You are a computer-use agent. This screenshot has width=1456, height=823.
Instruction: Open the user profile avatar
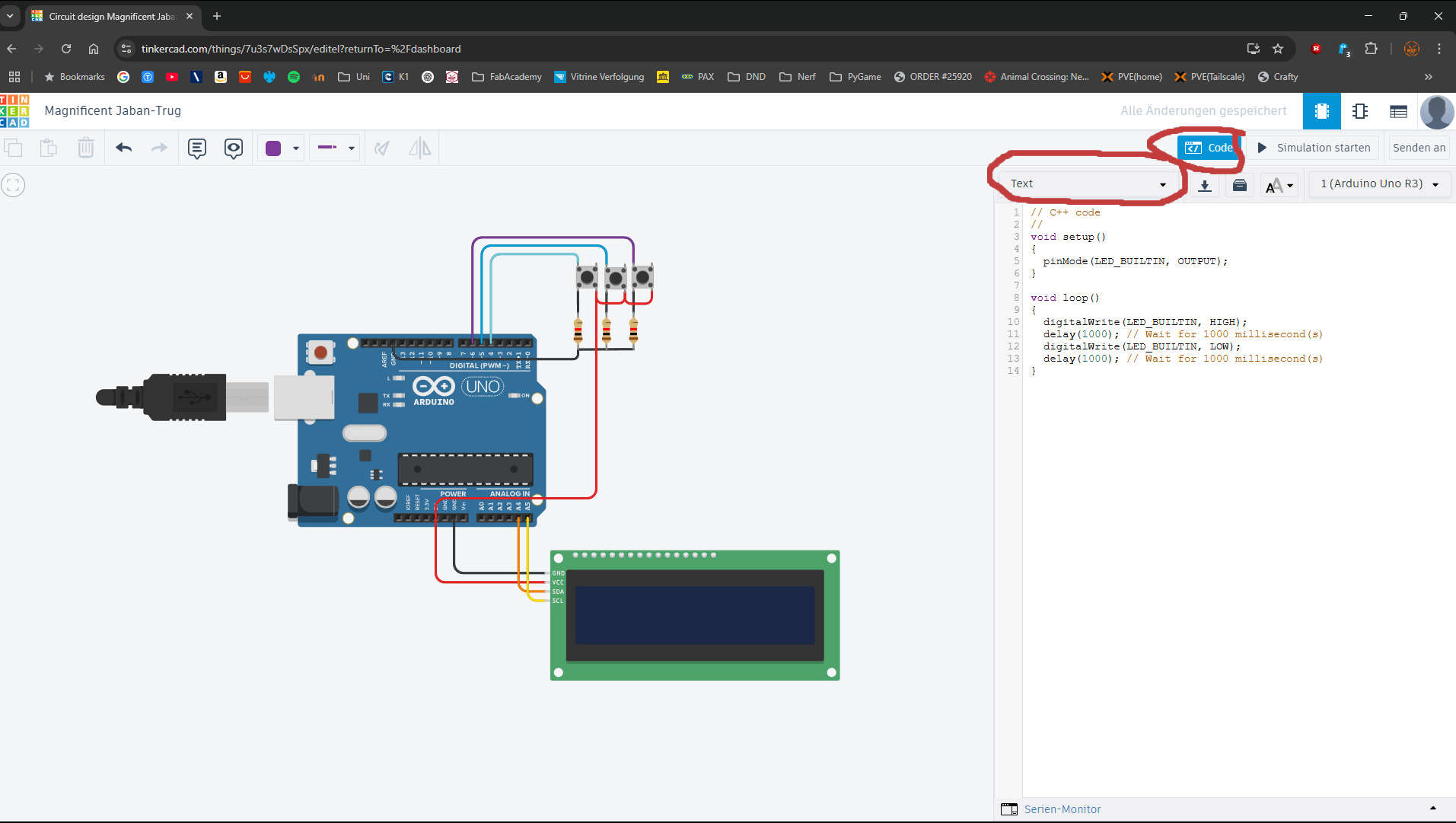pos(1437,111)
